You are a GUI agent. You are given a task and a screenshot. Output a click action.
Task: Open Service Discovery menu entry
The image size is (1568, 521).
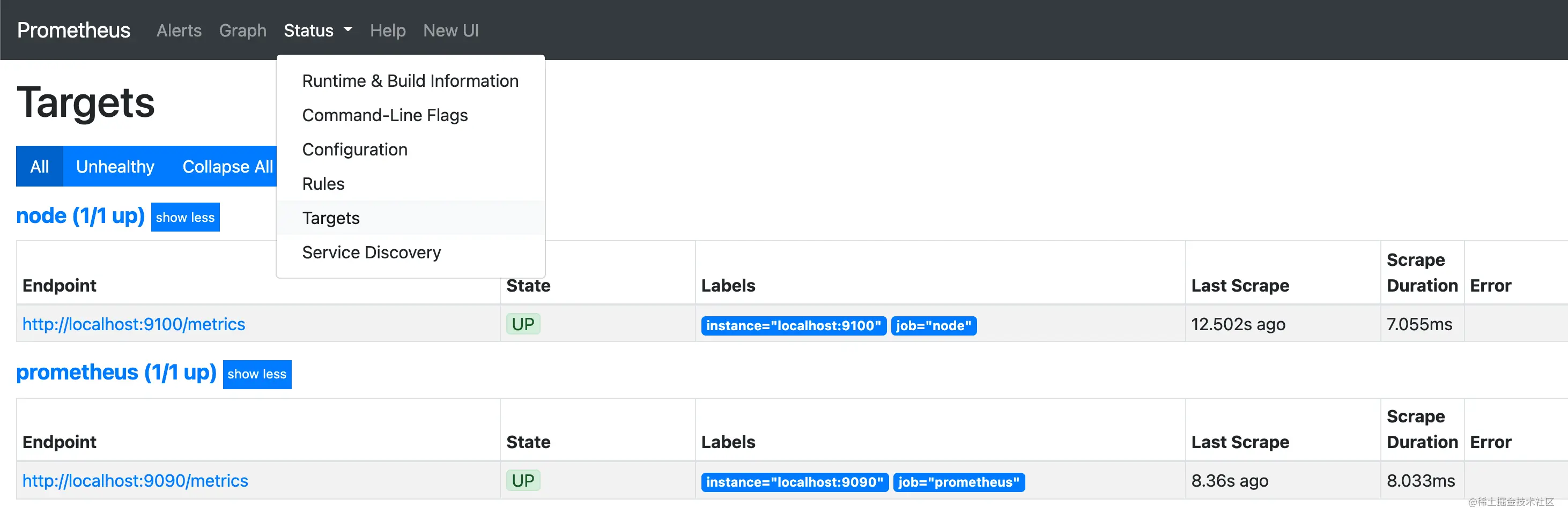point(410,252)
